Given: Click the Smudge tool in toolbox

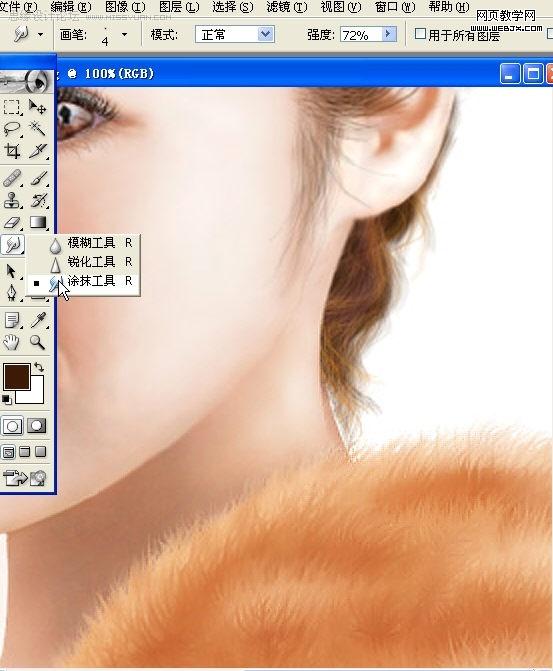Looking at the screenshot, I should [x=12, y=245].
